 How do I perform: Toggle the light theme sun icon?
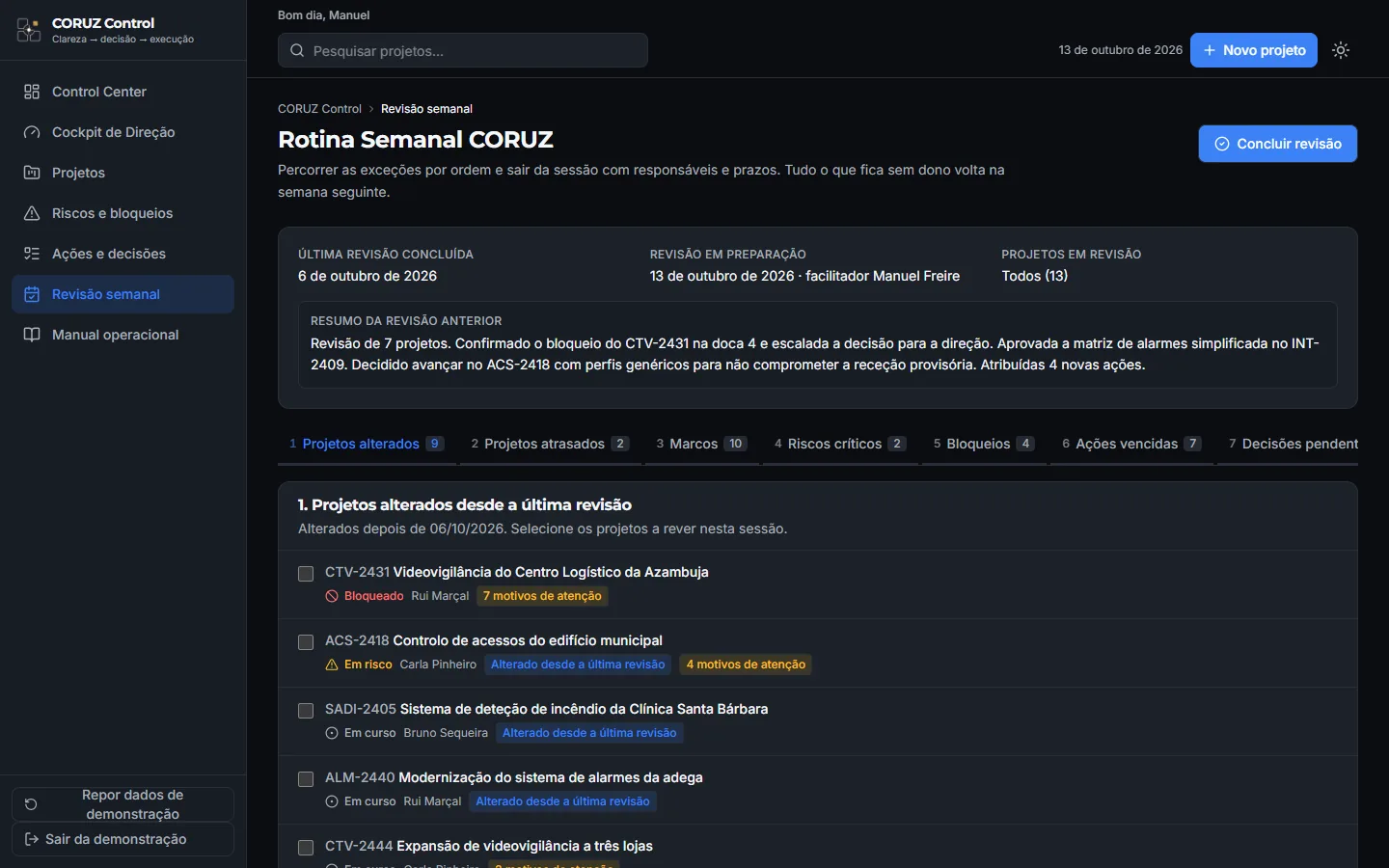pyautogui.click(x=1341, y=50)
